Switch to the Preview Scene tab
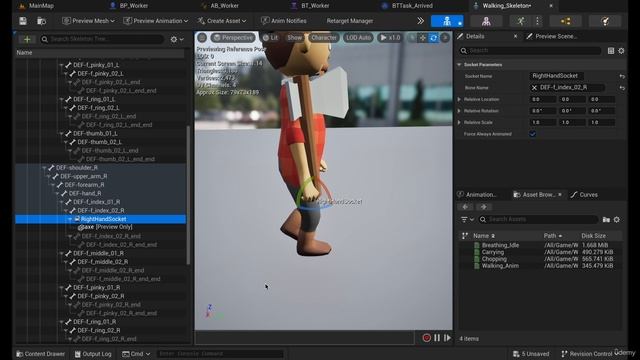Viewport: 640px width, 360px height. point(552,36)
